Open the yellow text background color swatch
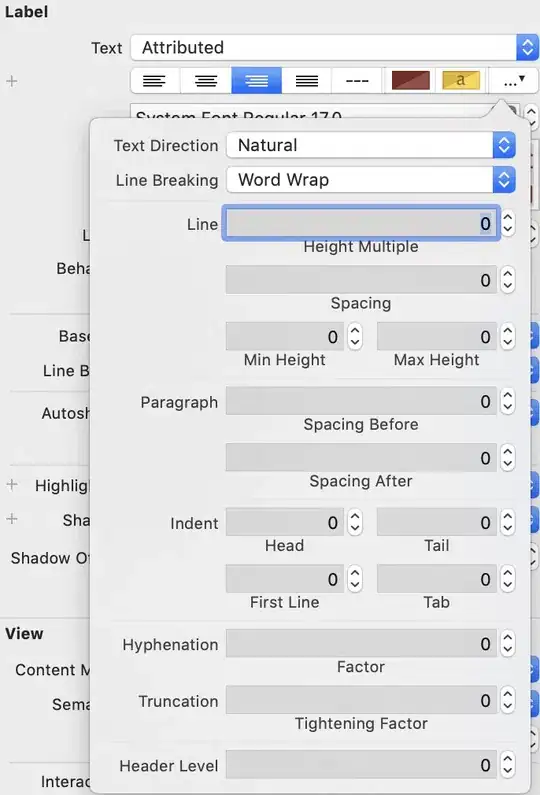This screenshot has width=540, height=795. point(461,80)
